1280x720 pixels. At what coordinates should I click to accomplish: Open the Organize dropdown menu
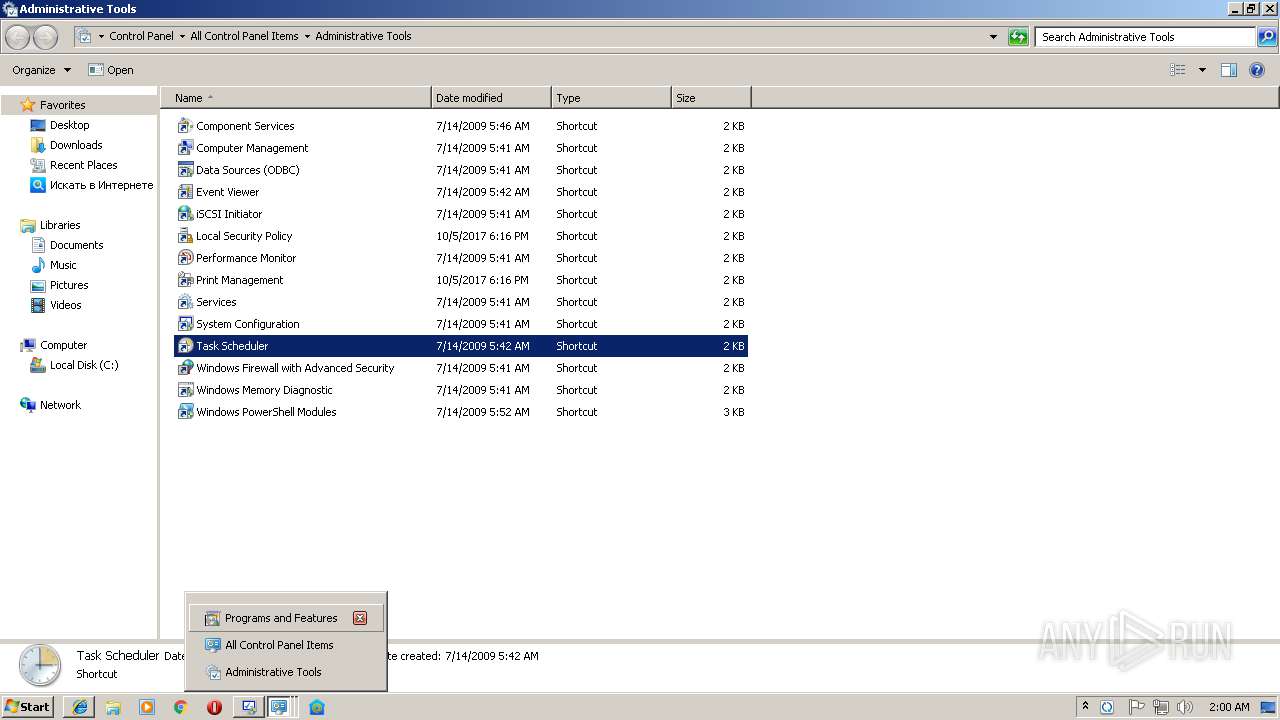[x=41, y=70]
